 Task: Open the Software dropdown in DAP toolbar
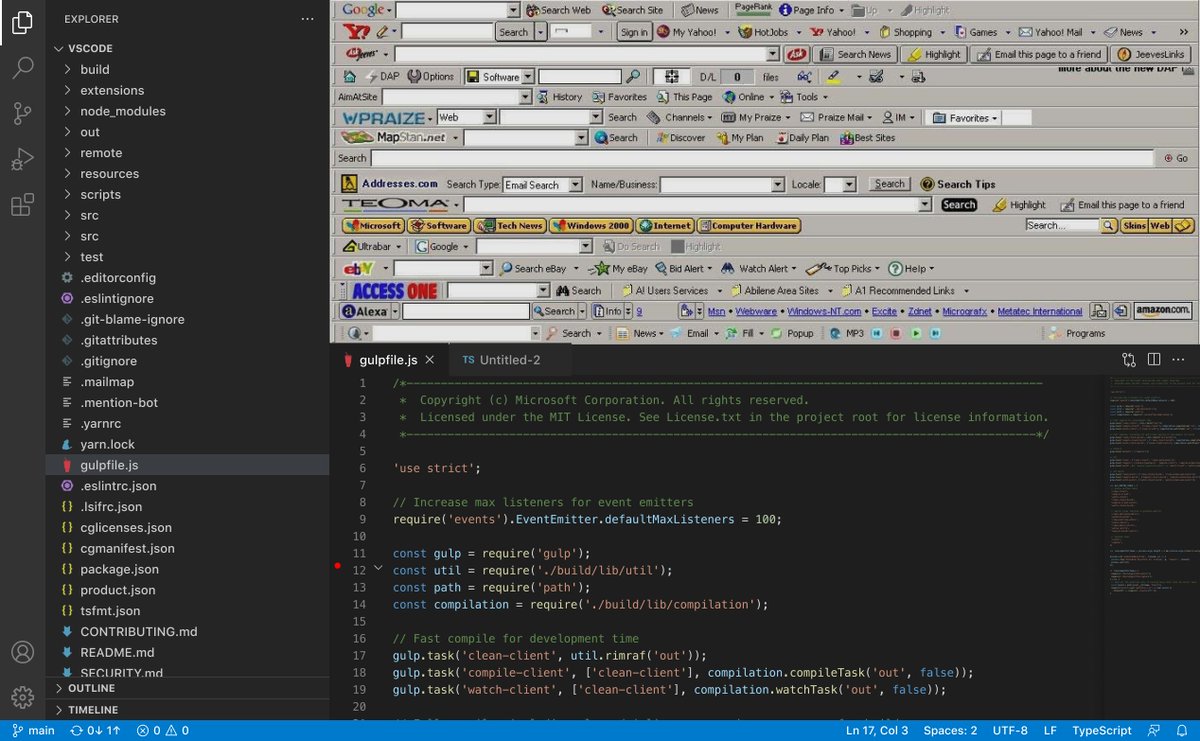(x=528, y=77)
